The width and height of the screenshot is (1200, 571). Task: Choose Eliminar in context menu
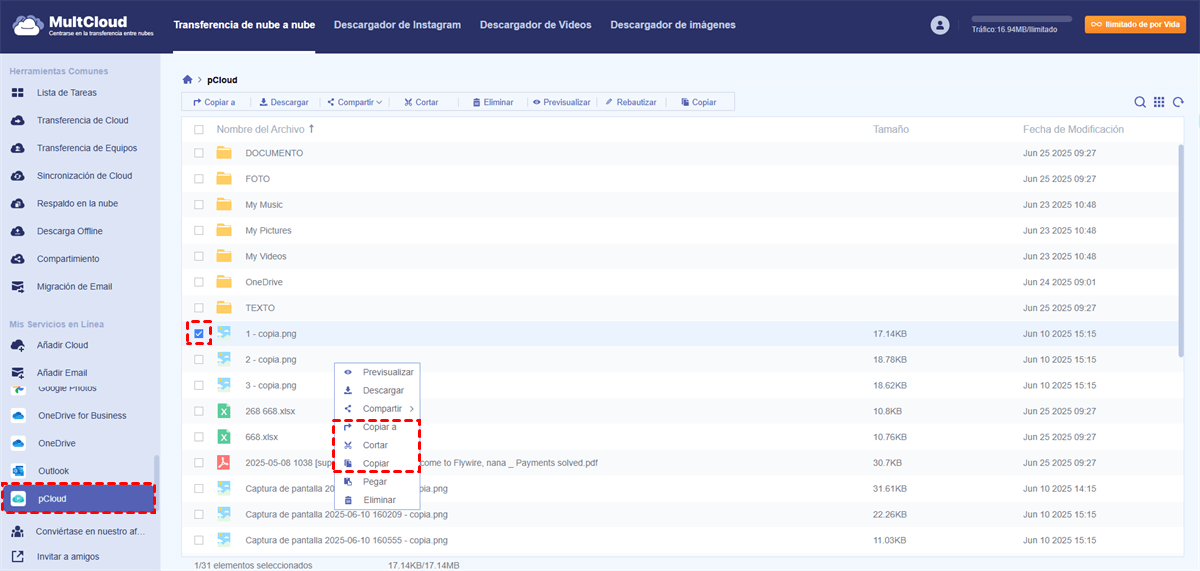(x=377, y=500)
